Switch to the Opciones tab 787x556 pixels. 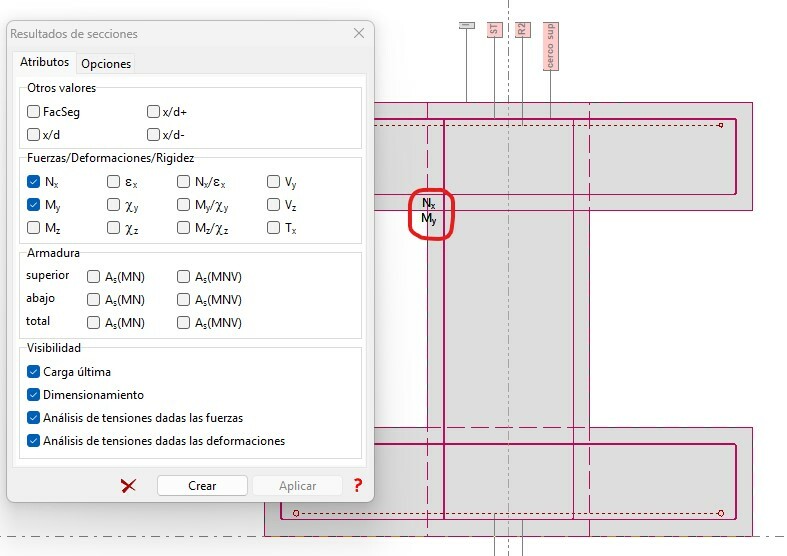[106, 63]
